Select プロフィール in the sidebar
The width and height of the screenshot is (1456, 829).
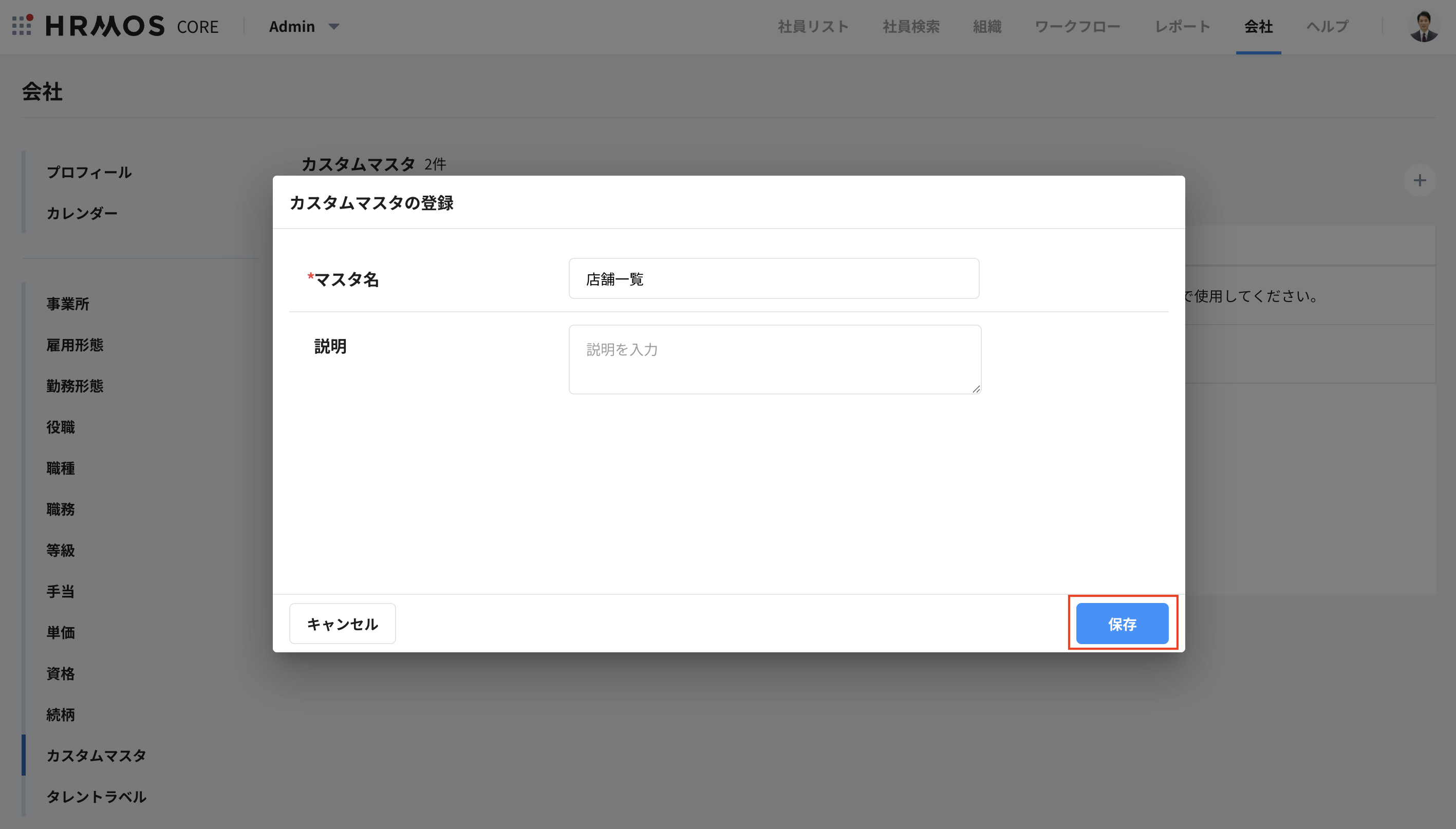tap(89, 172)
